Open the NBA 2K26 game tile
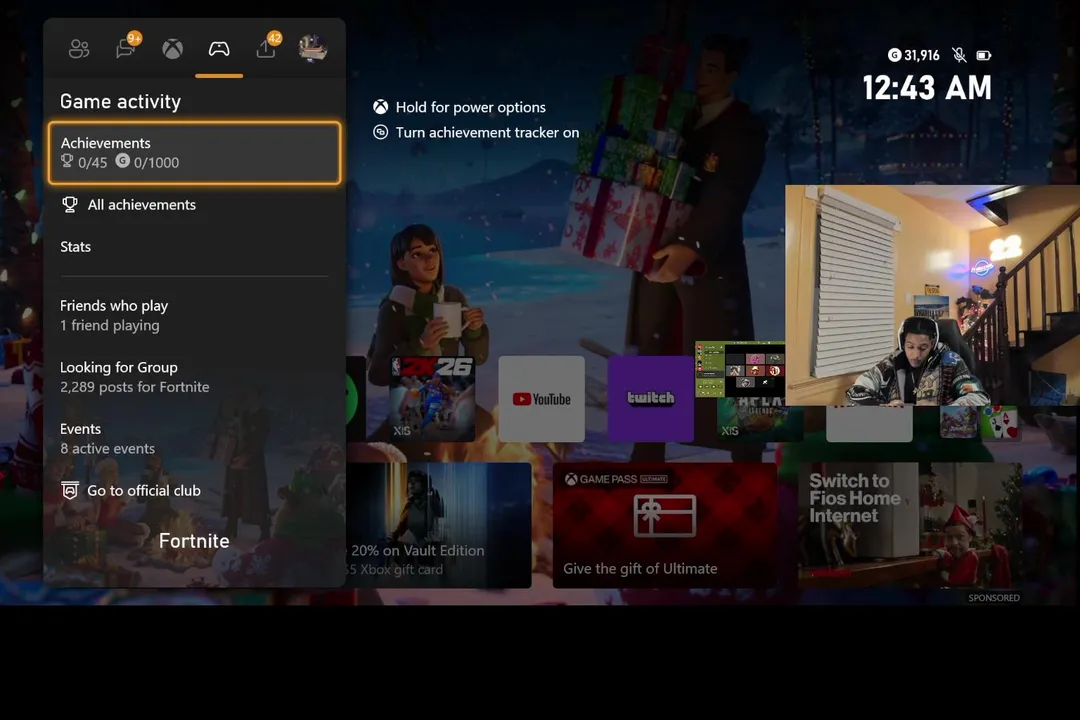 [432, 398]
